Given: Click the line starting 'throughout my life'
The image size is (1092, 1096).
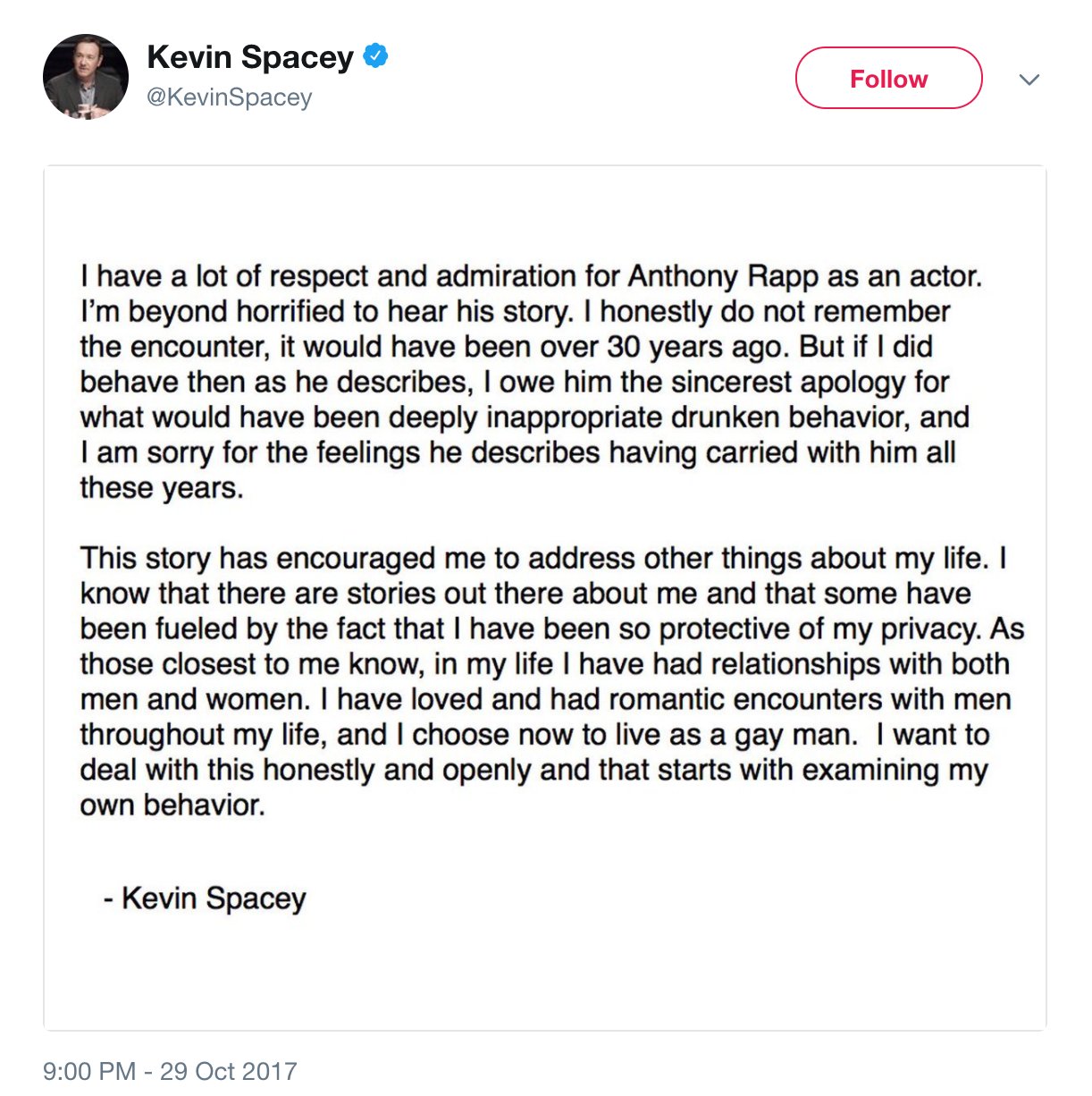Looking at the screenshot, I should click(534, 735).
